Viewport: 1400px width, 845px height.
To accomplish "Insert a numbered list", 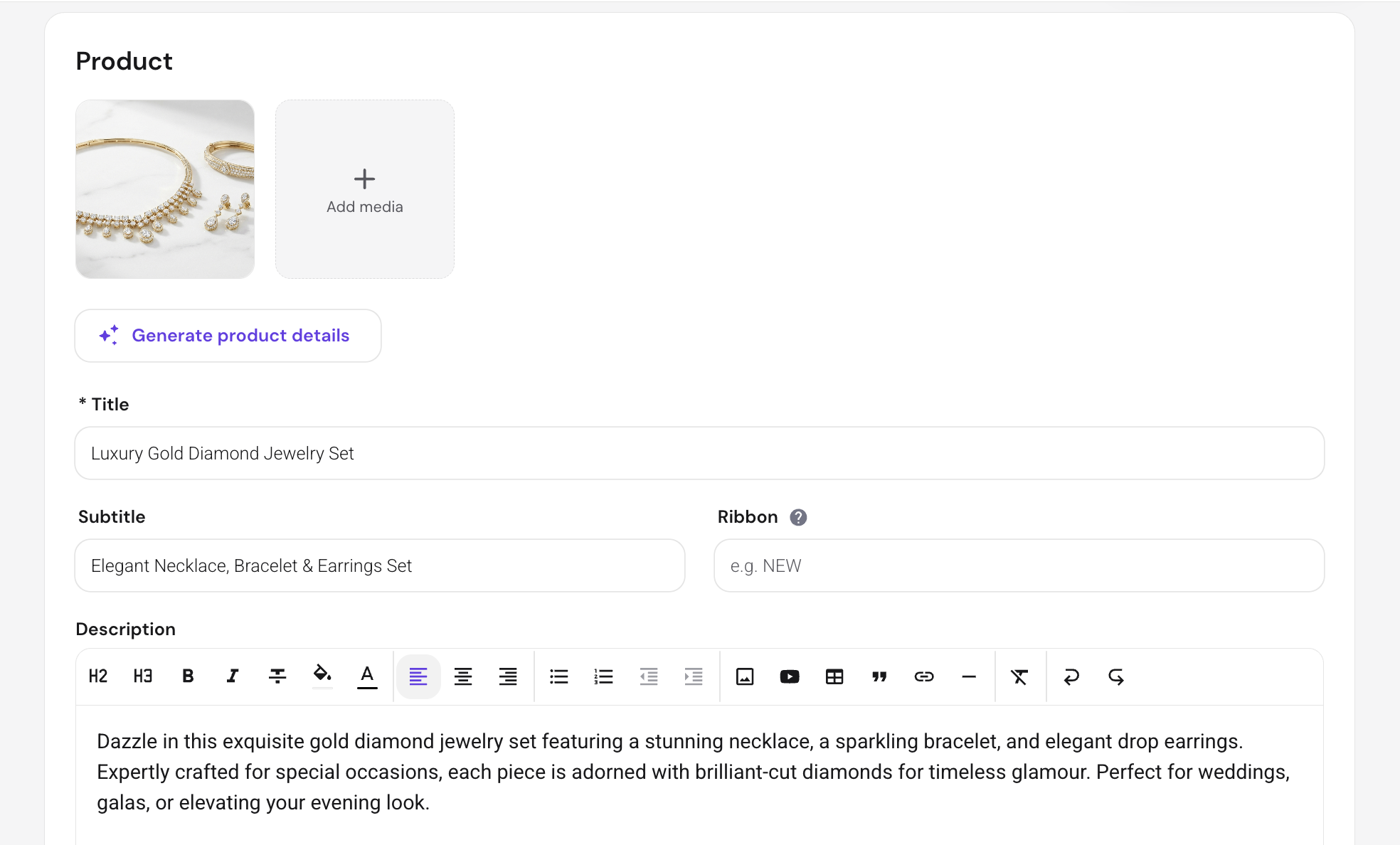I will tap(604, 676).
